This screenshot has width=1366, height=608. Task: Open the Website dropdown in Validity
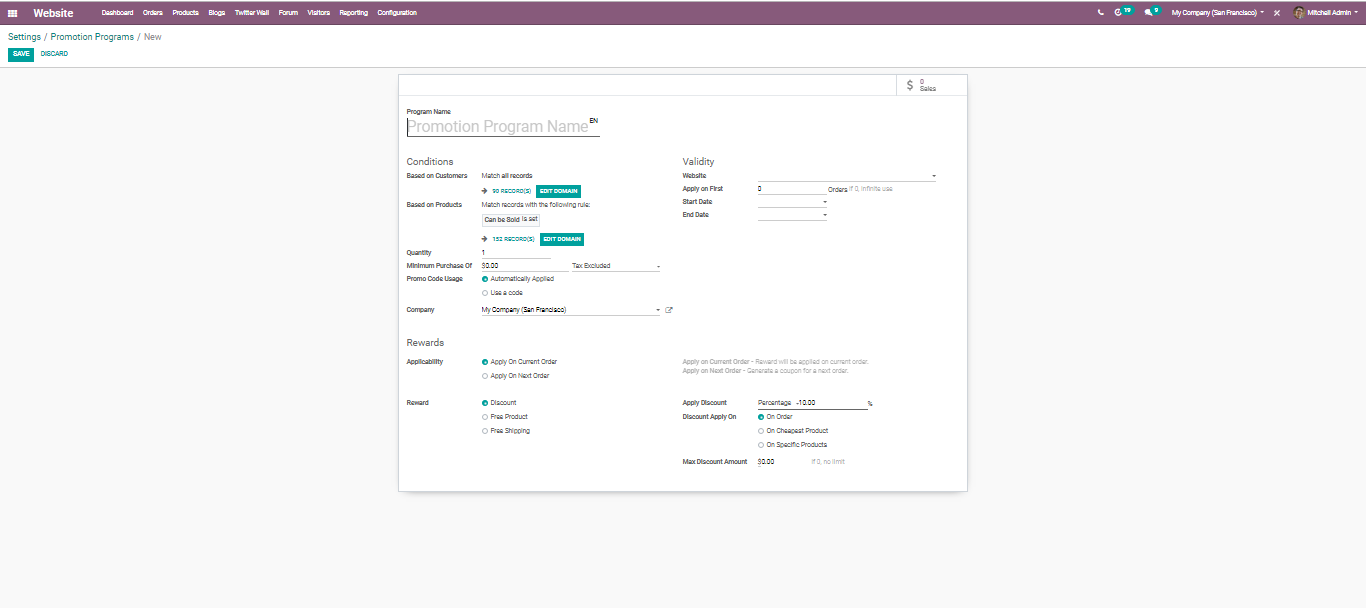(x=847, y=176)
